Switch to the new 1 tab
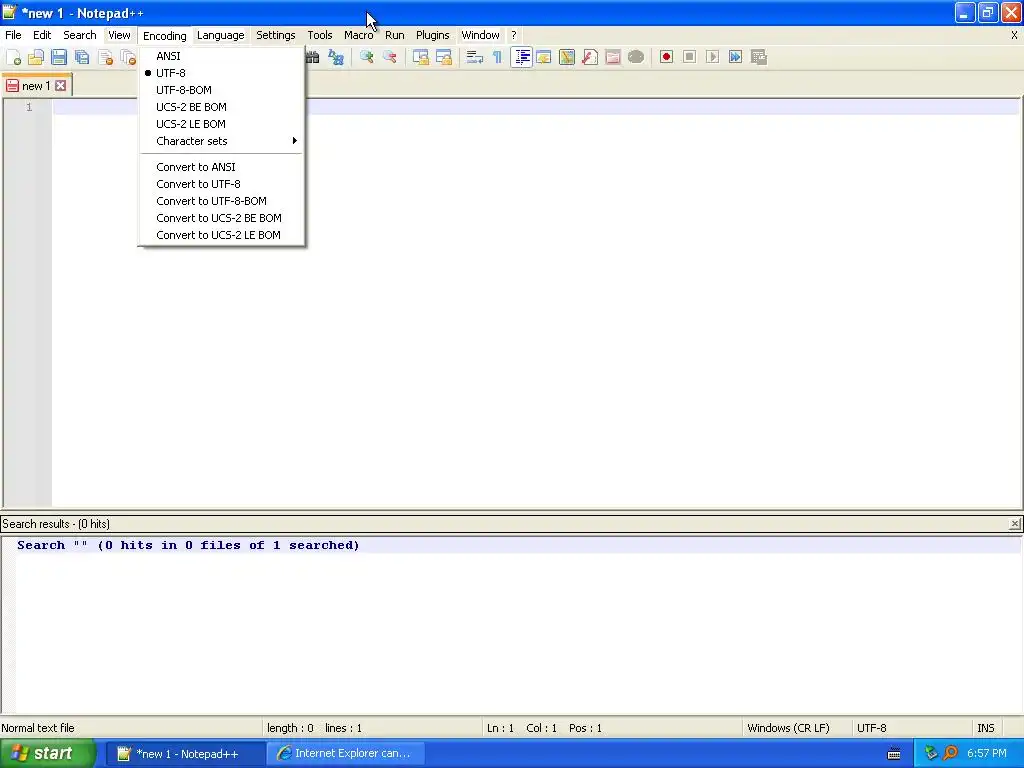 [x=37, y=86]
